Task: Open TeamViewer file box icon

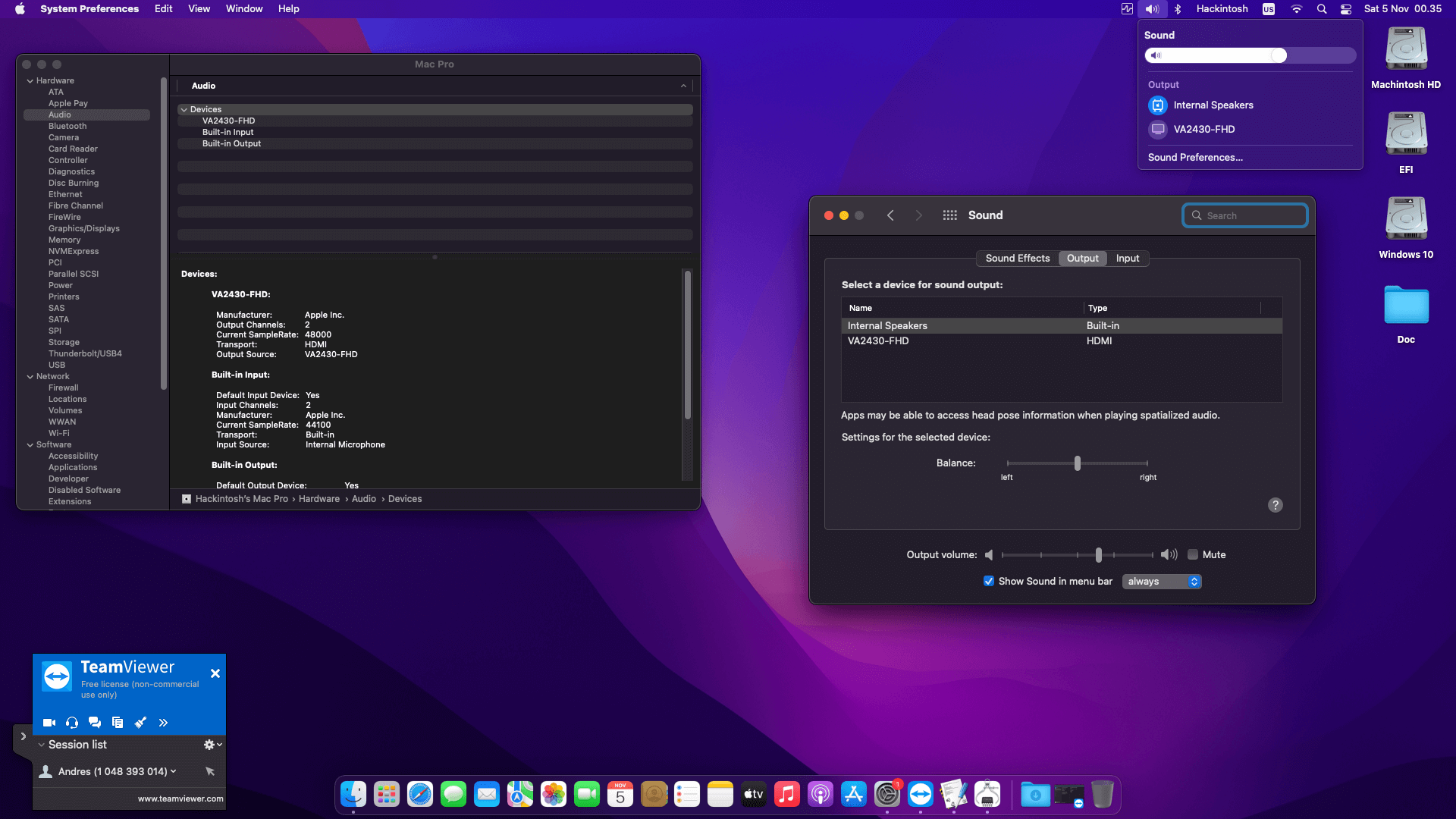Action: 118,723
